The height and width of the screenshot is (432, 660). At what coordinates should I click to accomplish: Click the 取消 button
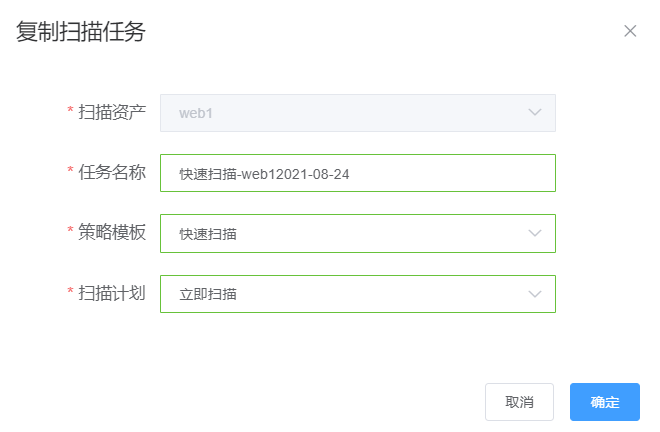tap(519, 402)
